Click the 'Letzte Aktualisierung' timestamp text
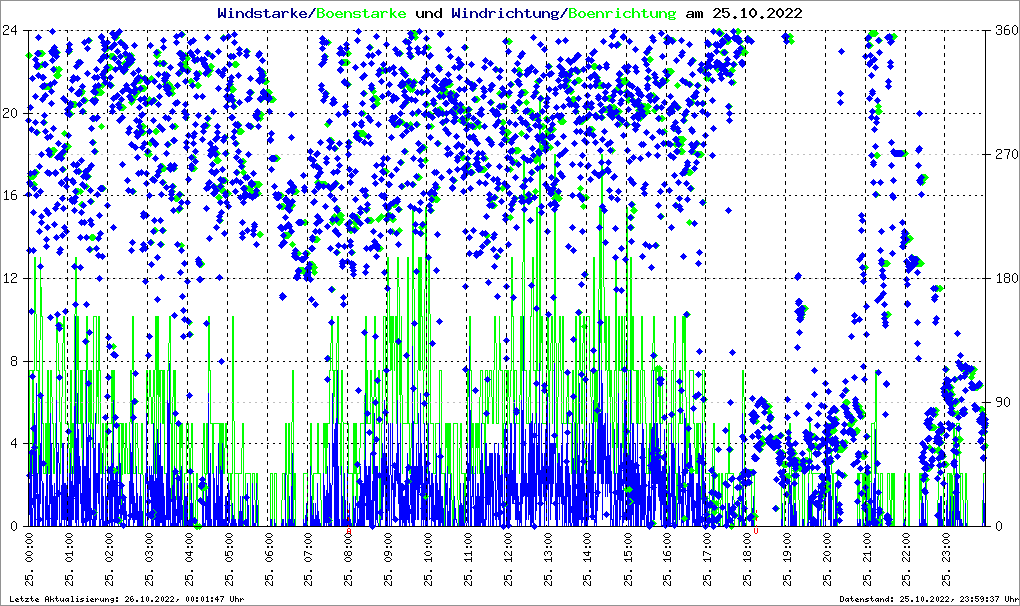The height and width of the screenshot is (606, 1020). (x=127, y=599)
